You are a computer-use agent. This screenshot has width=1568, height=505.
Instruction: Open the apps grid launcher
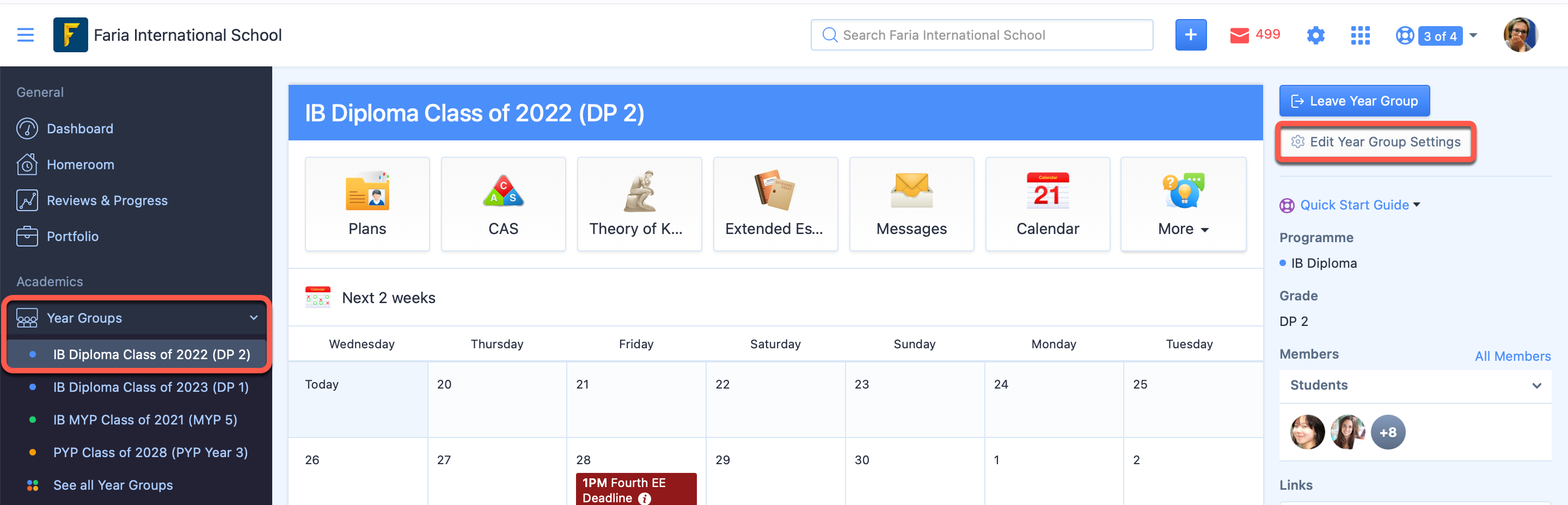point(1360,35)
